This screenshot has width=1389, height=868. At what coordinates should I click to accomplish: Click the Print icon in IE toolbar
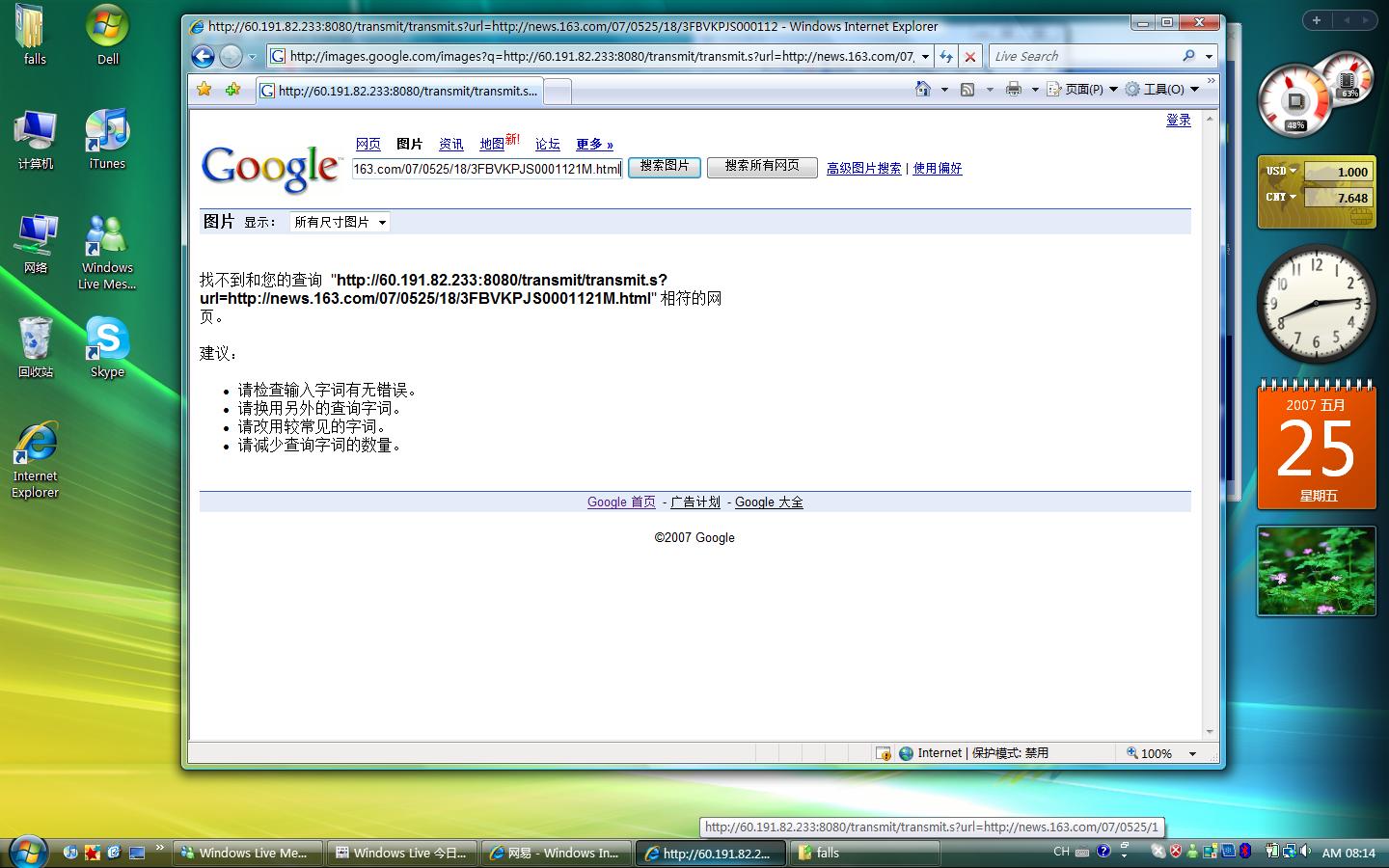pos(1013,90)
